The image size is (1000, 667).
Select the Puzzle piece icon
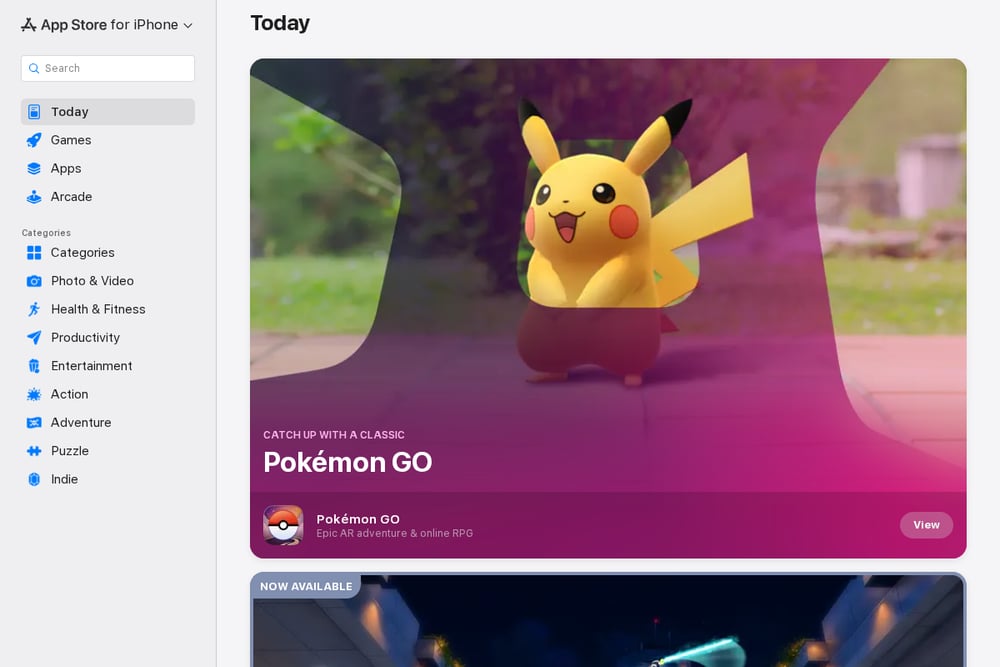coord(34,451)
